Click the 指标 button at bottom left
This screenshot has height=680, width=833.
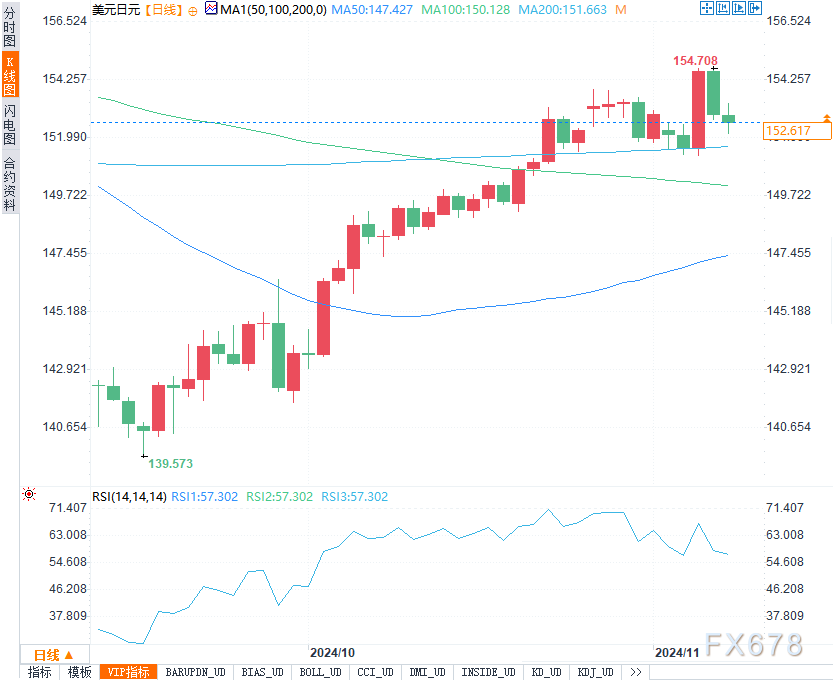click(39, 672)
